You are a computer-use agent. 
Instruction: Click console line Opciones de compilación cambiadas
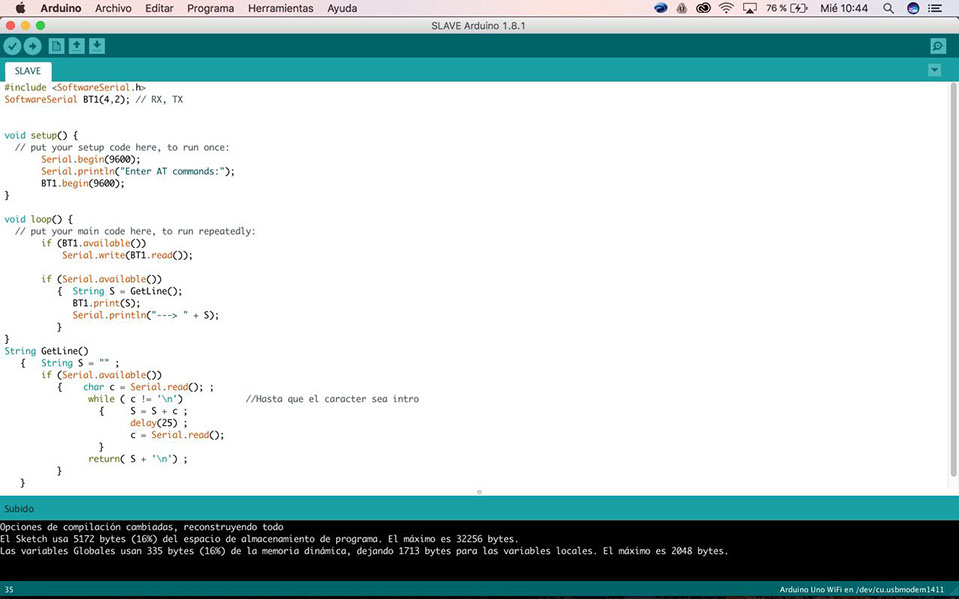tap(141, 527)
